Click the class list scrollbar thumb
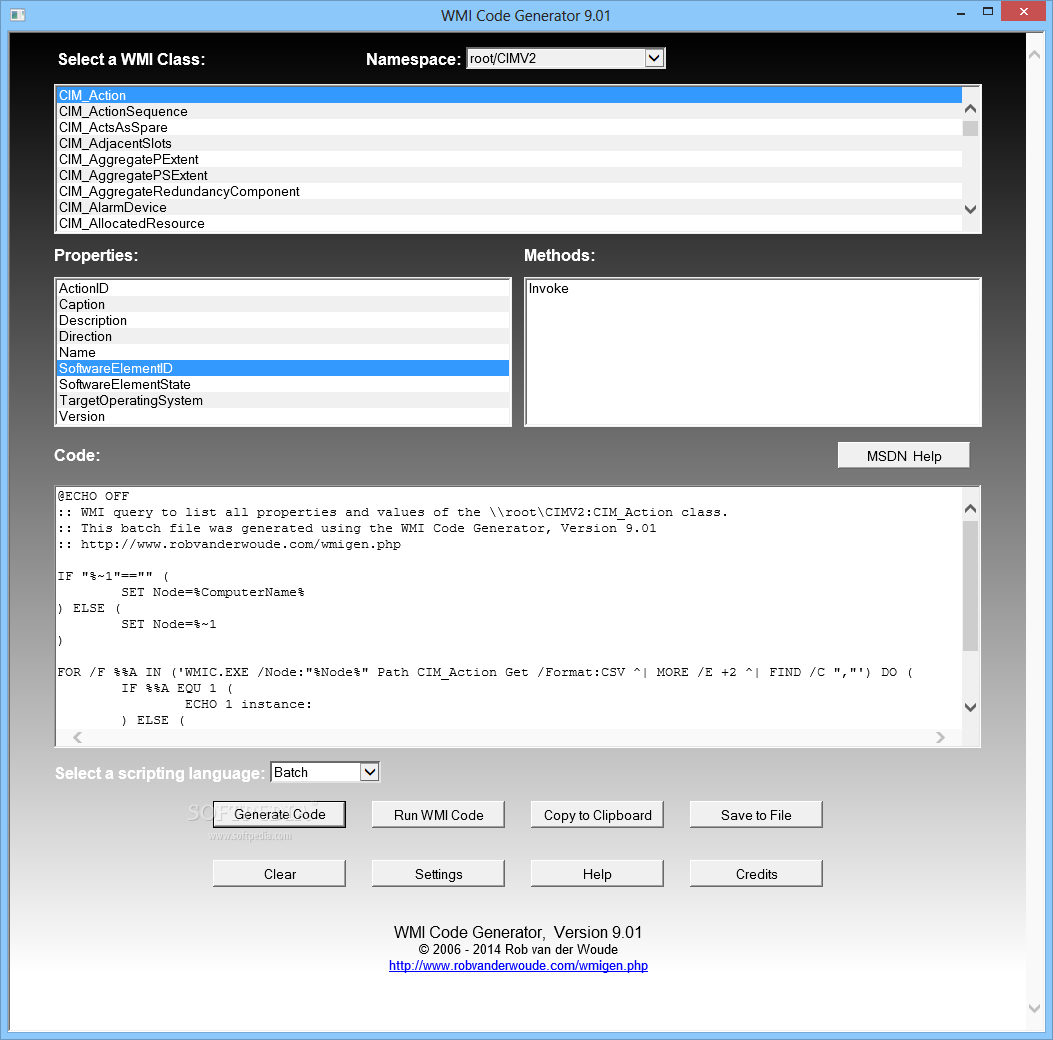The width and height of the screenshot is (1053, 1040). (970, 128)
